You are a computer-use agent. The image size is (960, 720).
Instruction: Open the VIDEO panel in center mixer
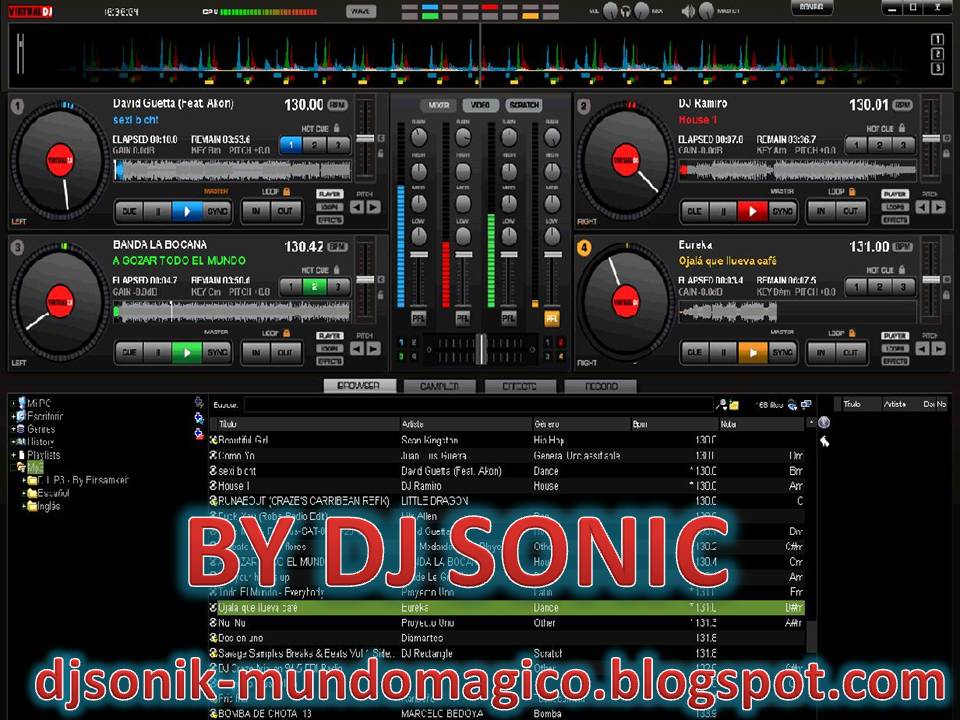point(480,104)
